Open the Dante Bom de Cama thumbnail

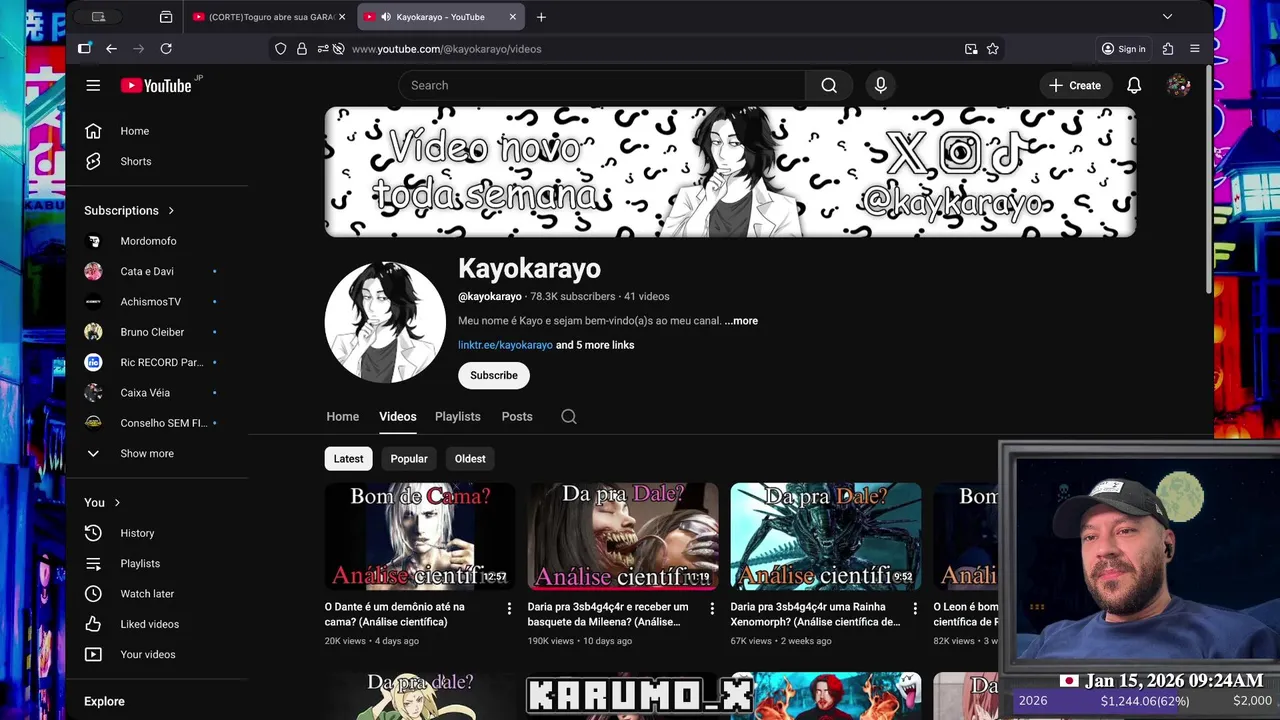click(420, 536)
